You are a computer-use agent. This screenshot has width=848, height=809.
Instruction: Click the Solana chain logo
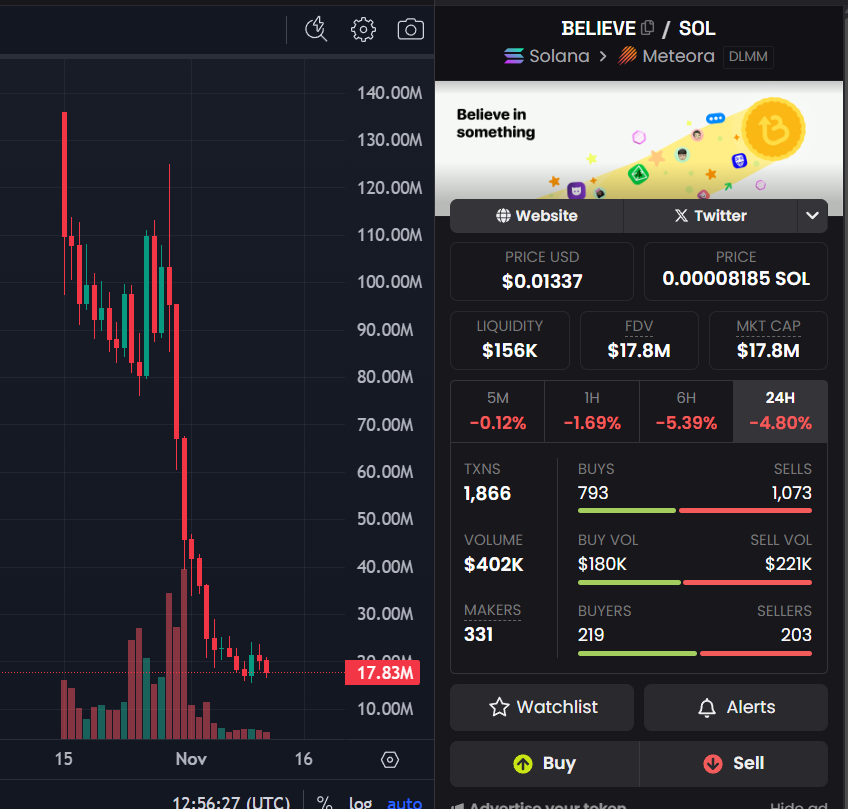514,56
